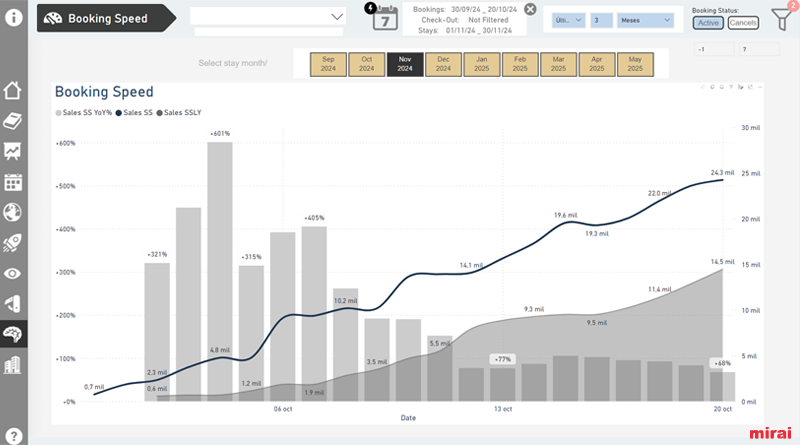800x445 pixels.
Task: Click the 24,3 mil line data point
Action: point(722,179)
